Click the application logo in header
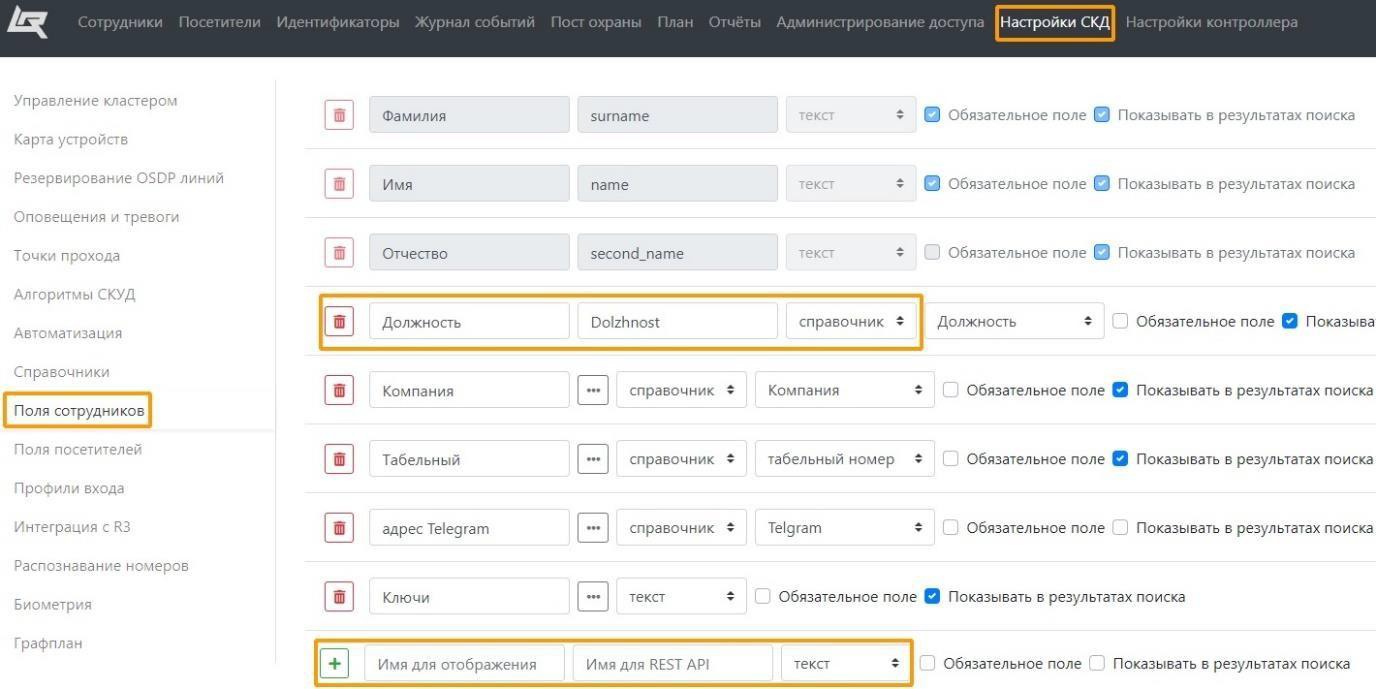The width and height of the screenshot is (1376, 689). (x=27, y=22)
